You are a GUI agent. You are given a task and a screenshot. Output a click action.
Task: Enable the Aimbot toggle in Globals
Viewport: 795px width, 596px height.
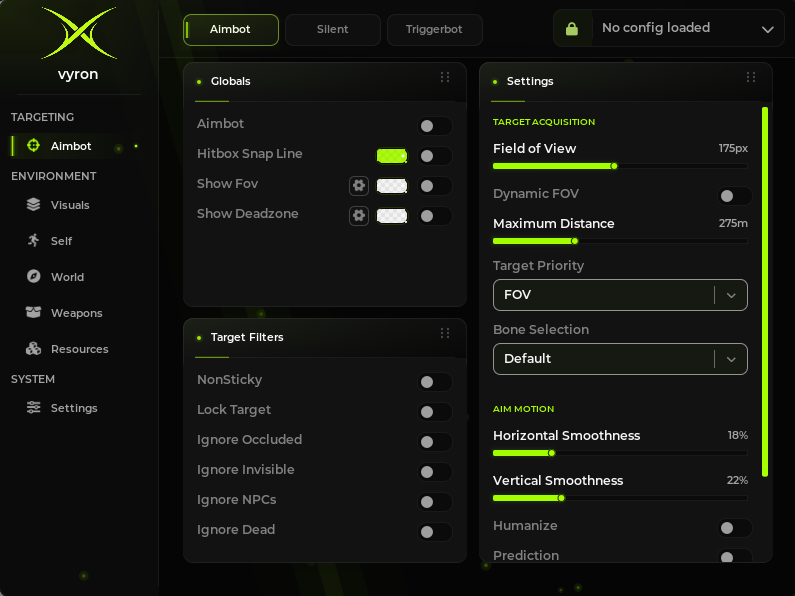(435, 126)
